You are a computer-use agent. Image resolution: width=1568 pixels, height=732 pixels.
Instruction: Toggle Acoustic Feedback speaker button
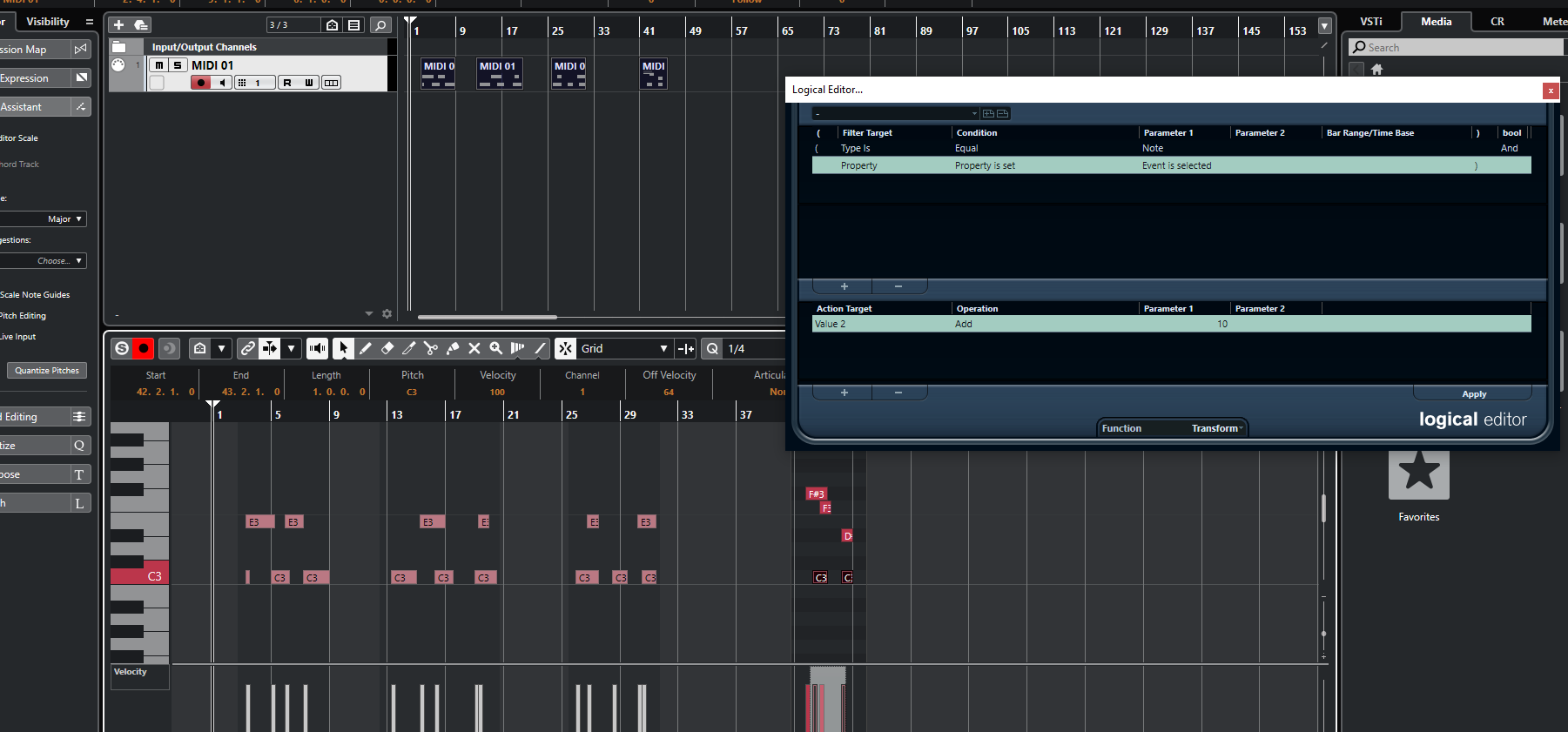tap(318, 348)
